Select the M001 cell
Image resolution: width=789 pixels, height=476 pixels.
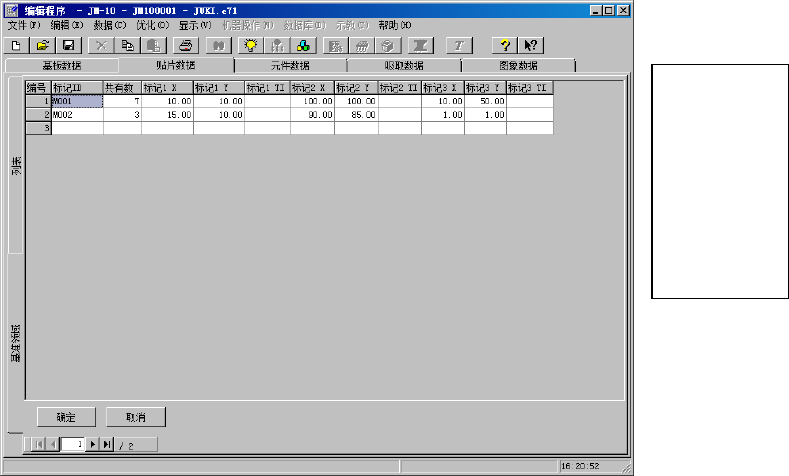point(77,101)
